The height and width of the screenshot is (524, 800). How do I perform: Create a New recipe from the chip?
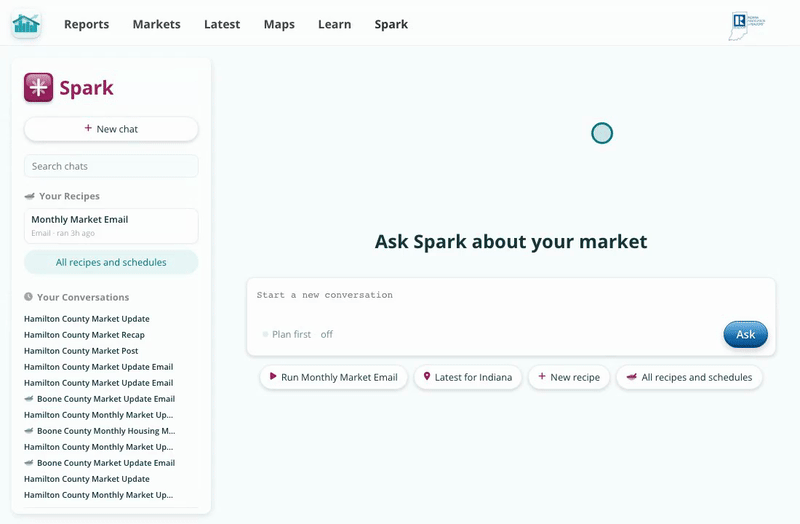coord(569,378)
